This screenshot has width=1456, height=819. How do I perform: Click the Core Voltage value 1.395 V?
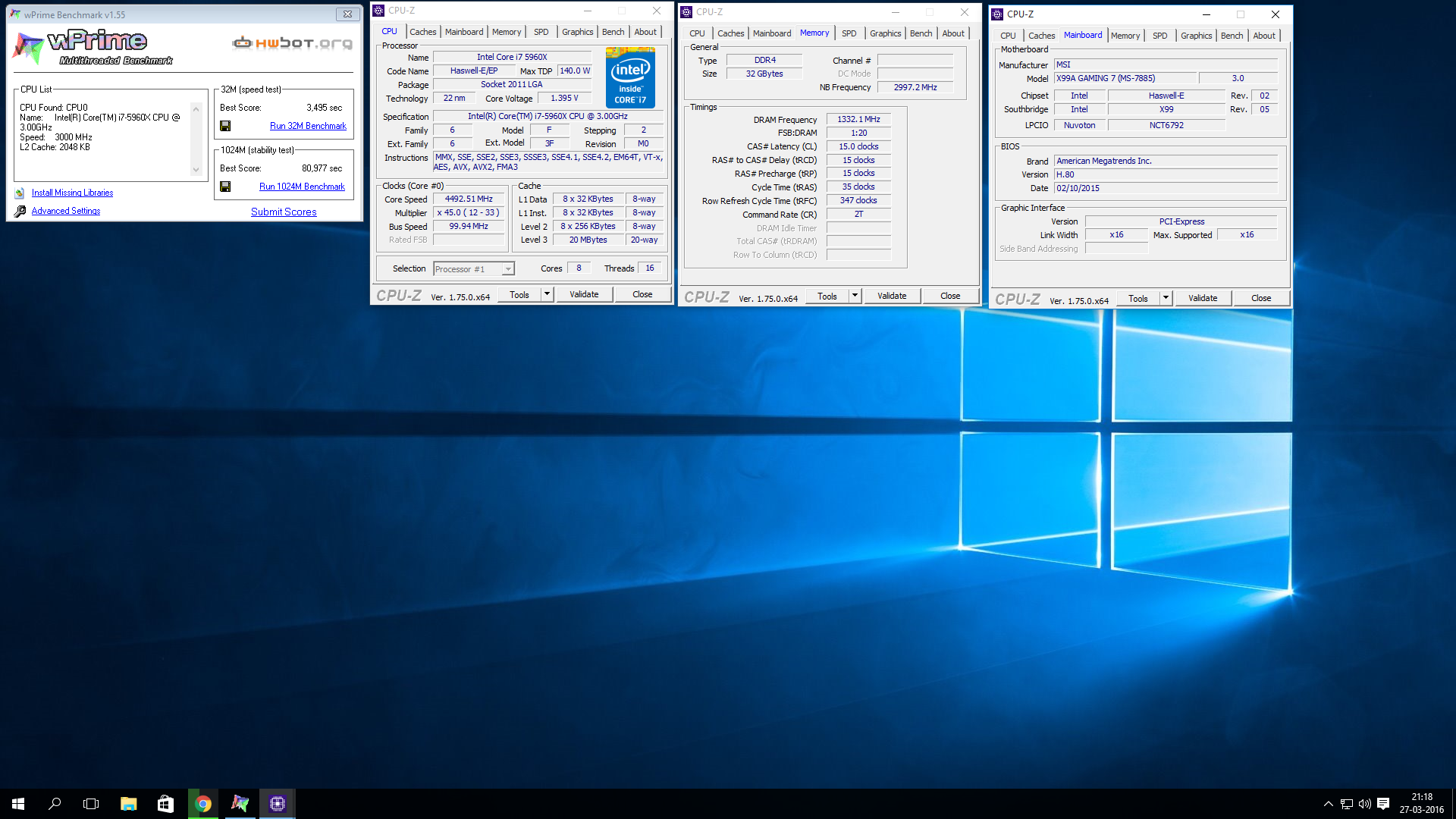click(564, 99)
